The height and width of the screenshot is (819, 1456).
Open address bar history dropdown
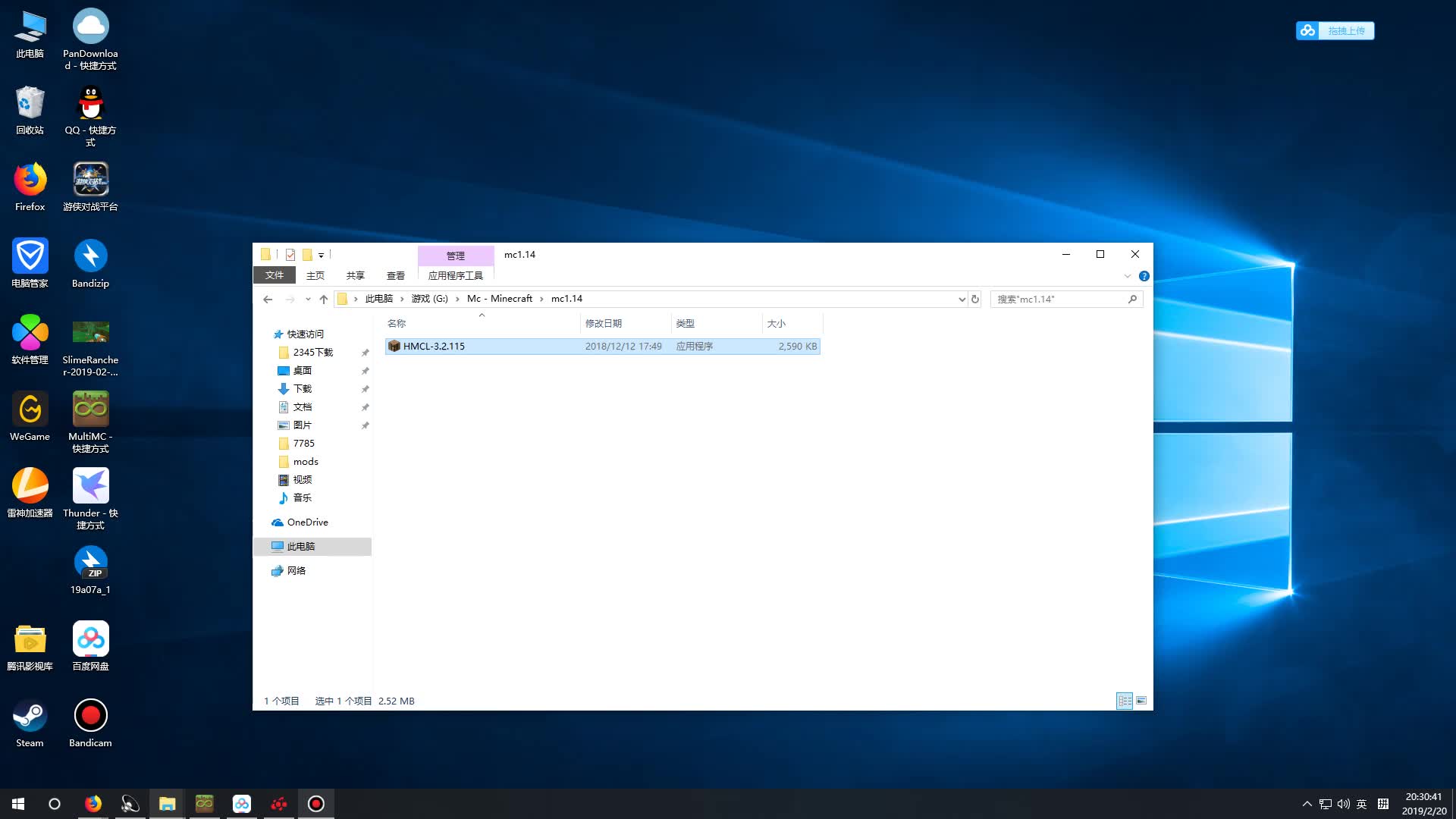(x=962, y=299)
